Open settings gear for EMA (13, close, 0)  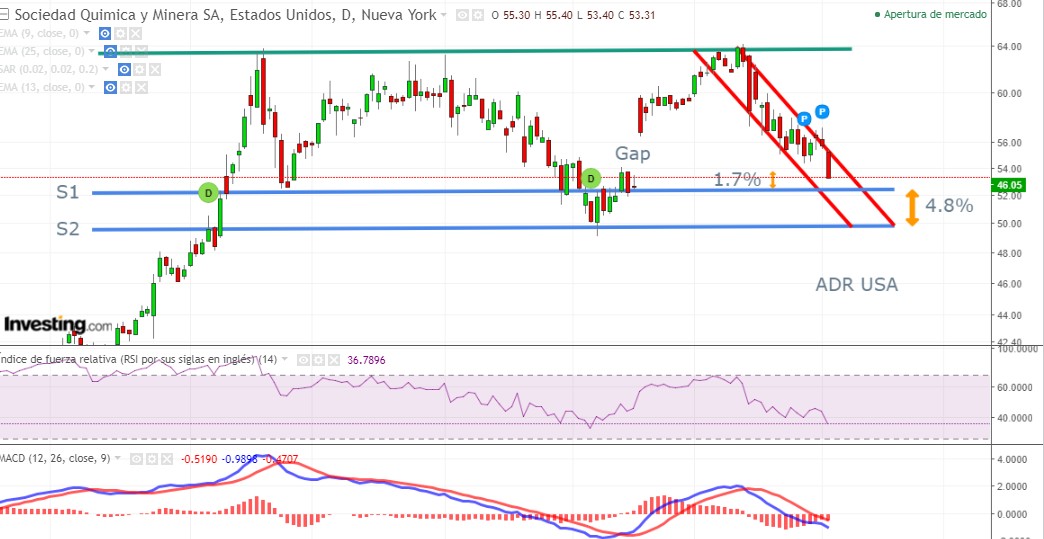127,87
